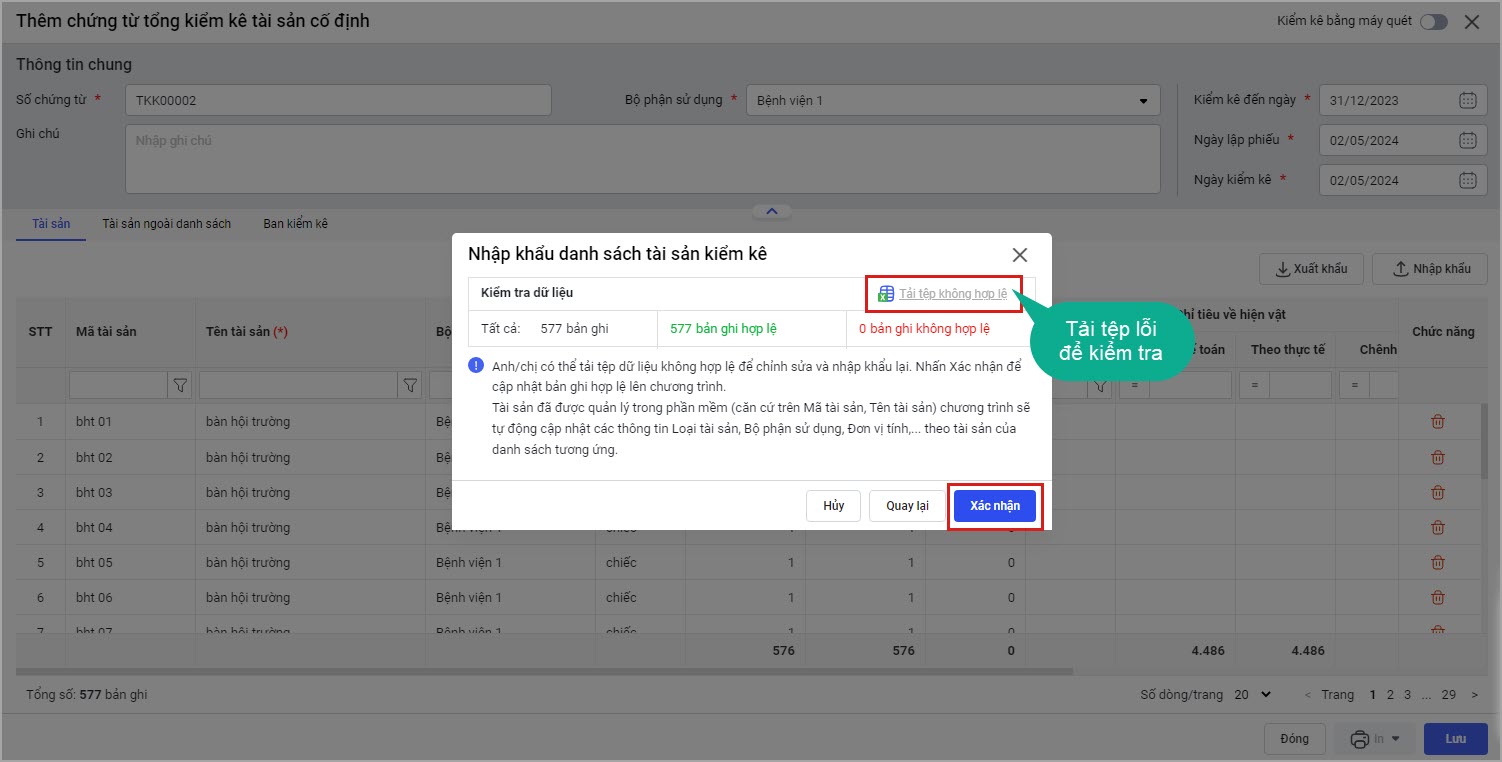Click Hủy in import dialog
The width and height of the screenshot is (1502, 762).
[x=834, y=506]
